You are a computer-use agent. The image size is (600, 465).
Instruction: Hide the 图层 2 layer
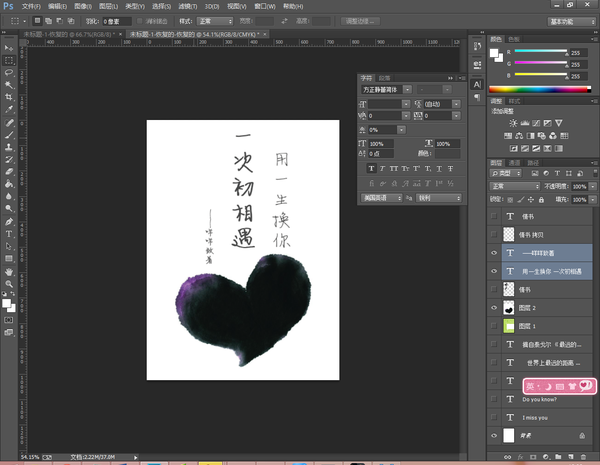pyautogui.click(x=494, y=307)
